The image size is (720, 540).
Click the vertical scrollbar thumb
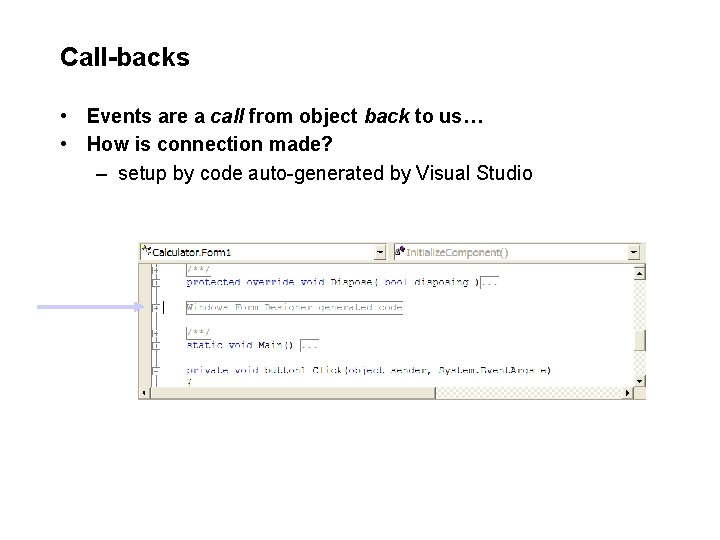coord(639,340)
